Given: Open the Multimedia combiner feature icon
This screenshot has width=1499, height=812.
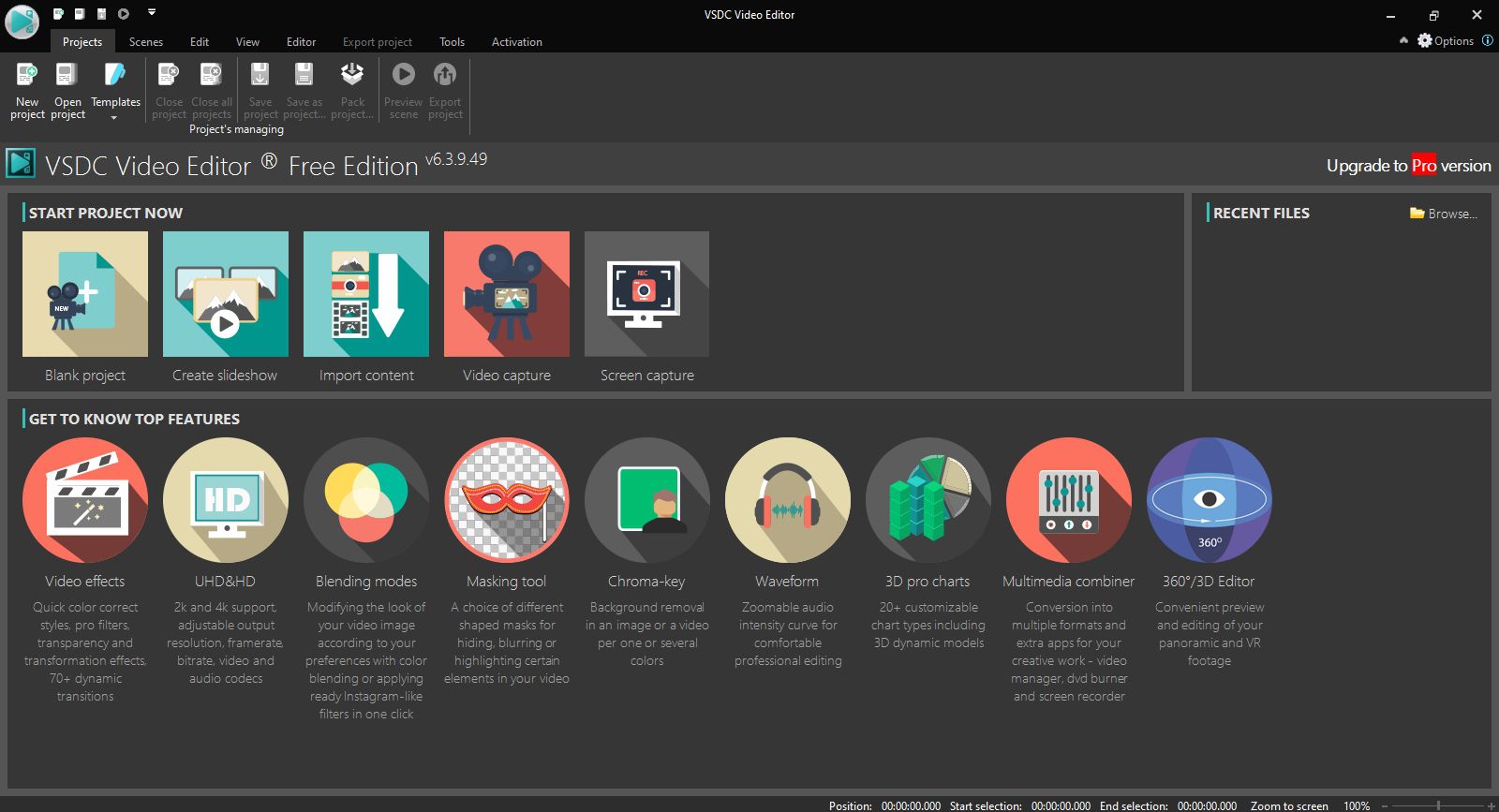Looking at the screenshot, I should tap(1069, 500).
